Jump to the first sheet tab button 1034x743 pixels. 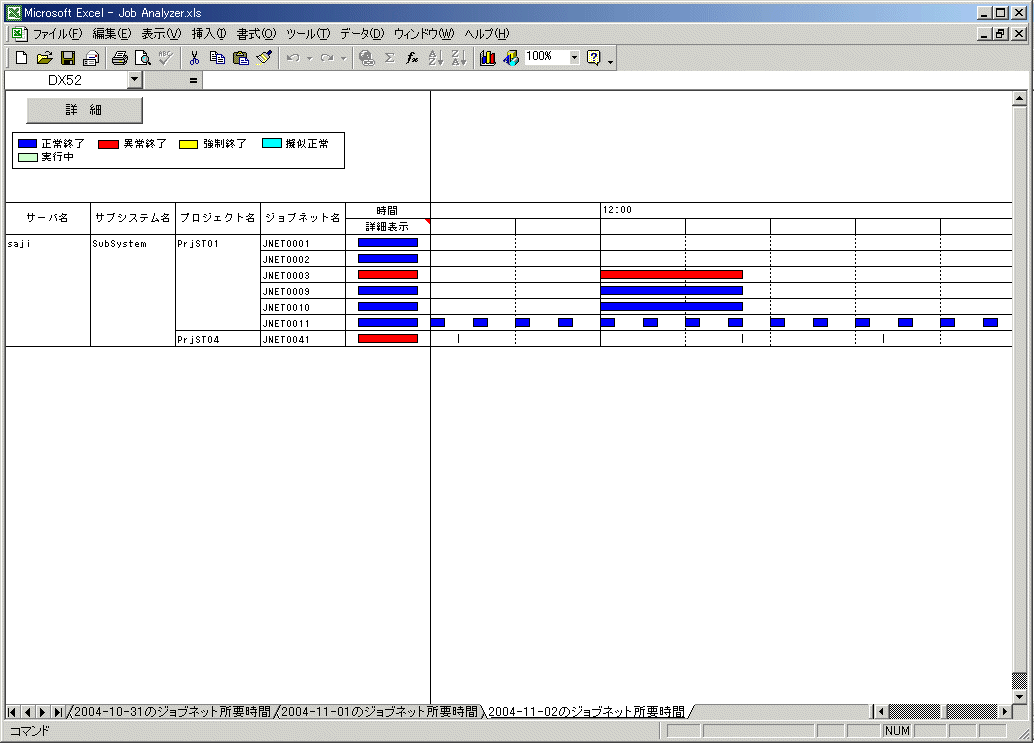click(x=12, y=712)
